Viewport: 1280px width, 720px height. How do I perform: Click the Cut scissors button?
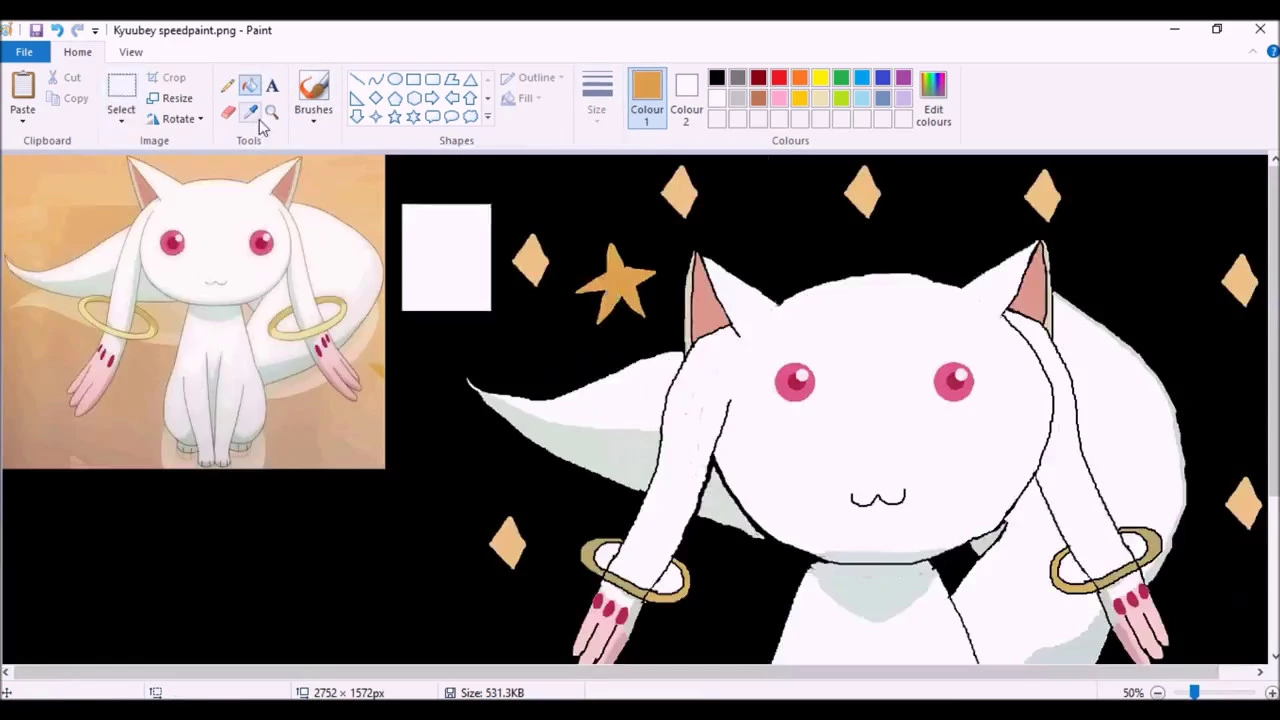(64, 77)
